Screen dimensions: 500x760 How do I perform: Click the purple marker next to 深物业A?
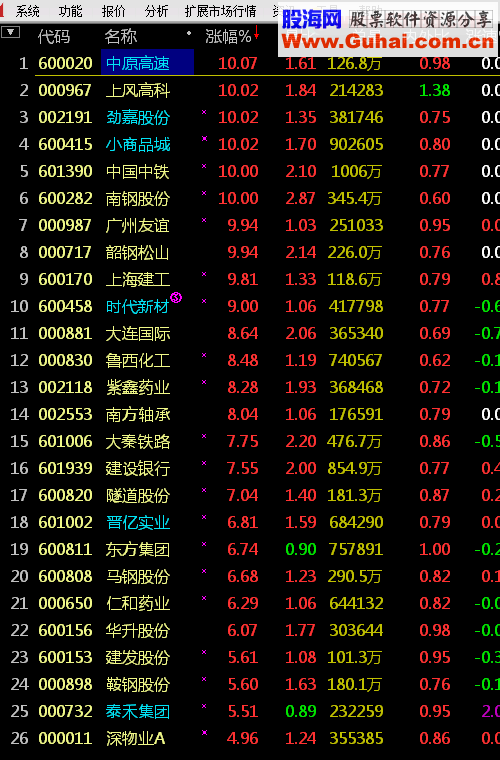click(x=204, y=733)
